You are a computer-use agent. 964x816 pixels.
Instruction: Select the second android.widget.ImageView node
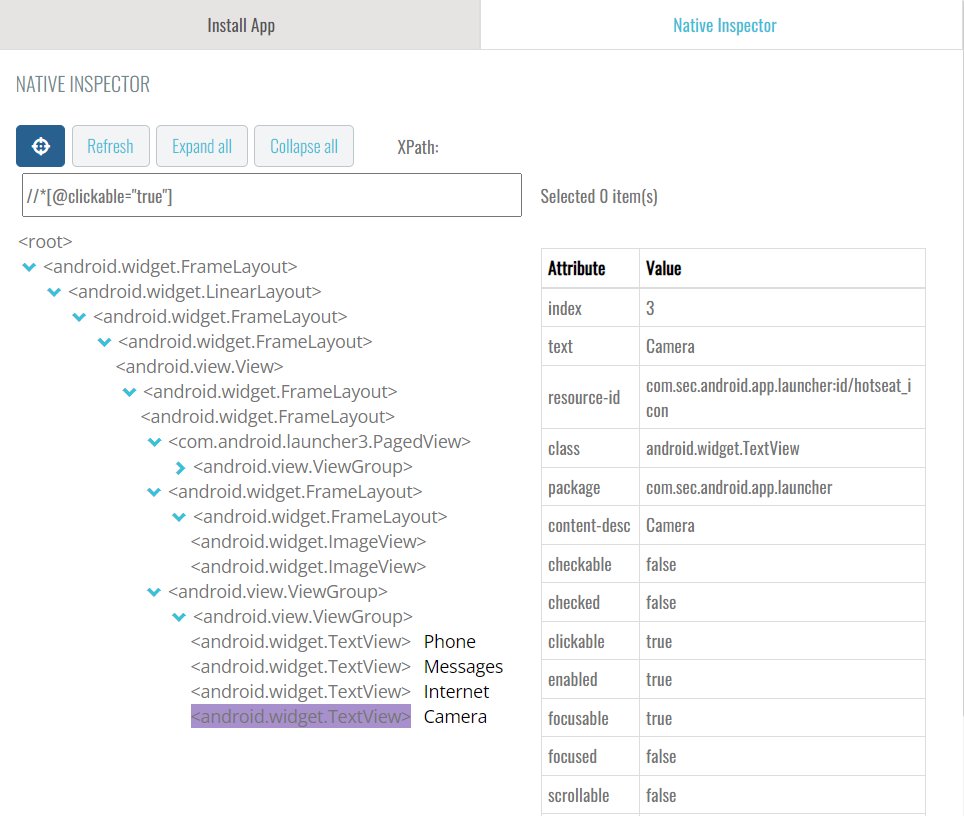pyautogui.click(x=308, y=566)
